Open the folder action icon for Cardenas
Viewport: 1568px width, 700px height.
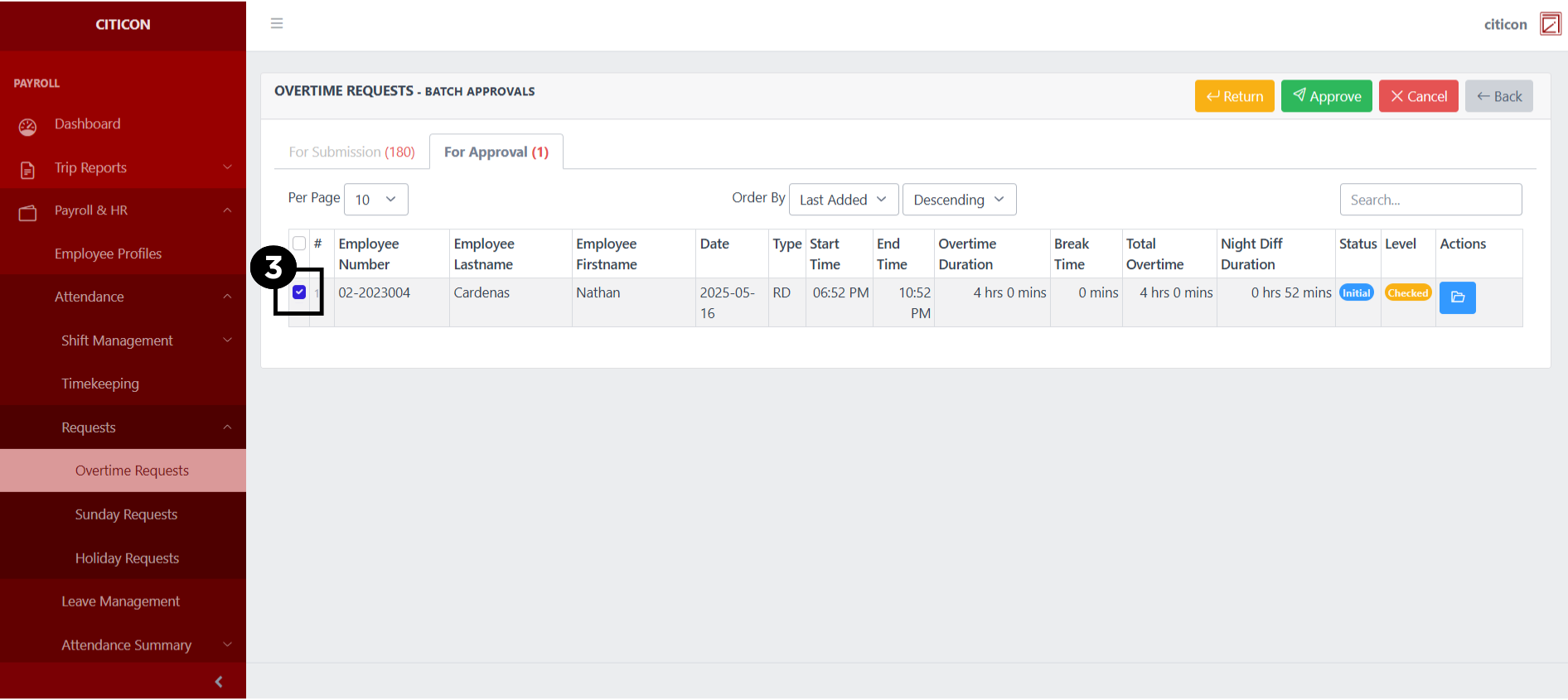(1457, 297)
